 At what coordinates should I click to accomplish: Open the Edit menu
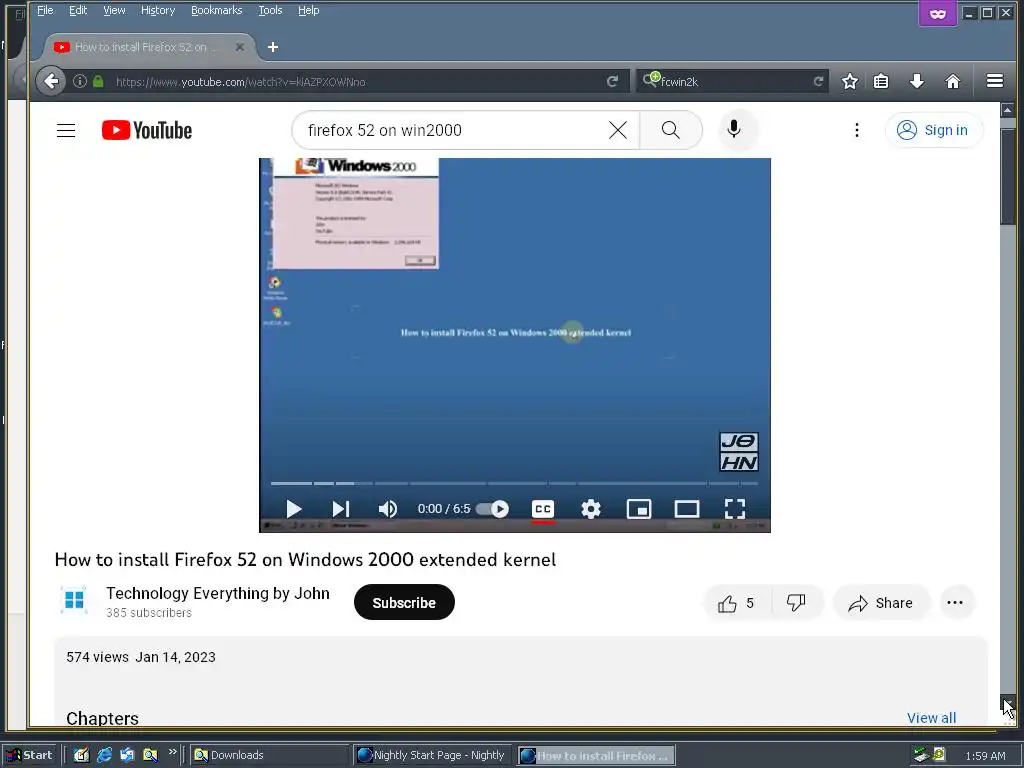(78, 10)
